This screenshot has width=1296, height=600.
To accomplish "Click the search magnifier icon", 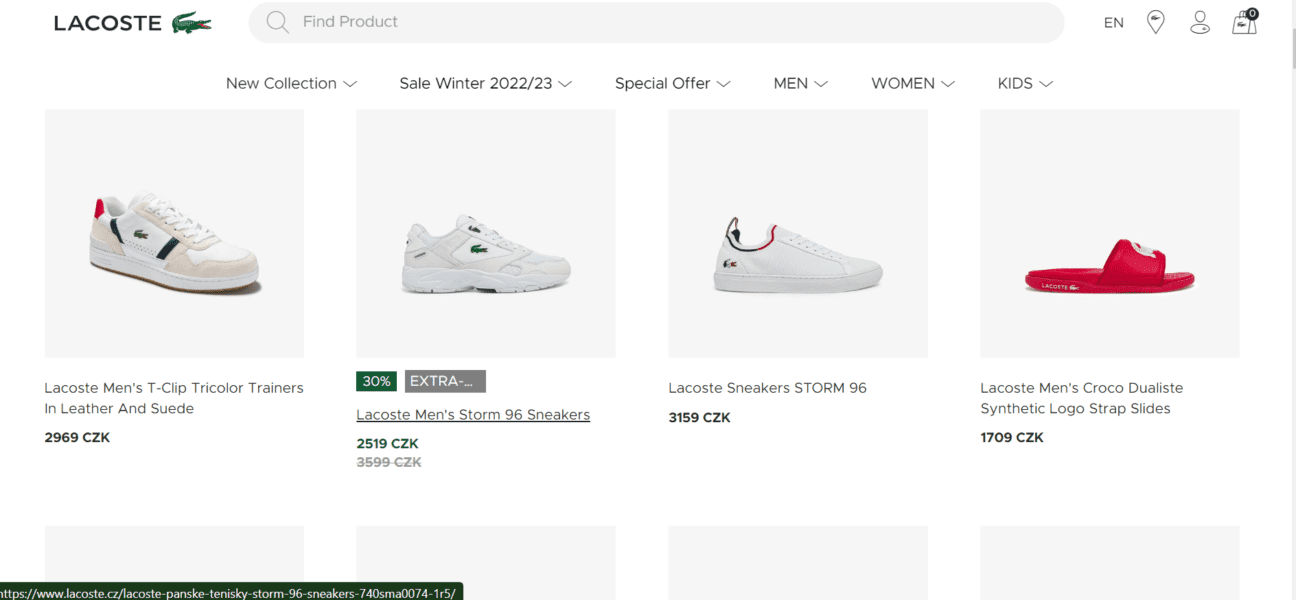I will click(x=278, y=22).
